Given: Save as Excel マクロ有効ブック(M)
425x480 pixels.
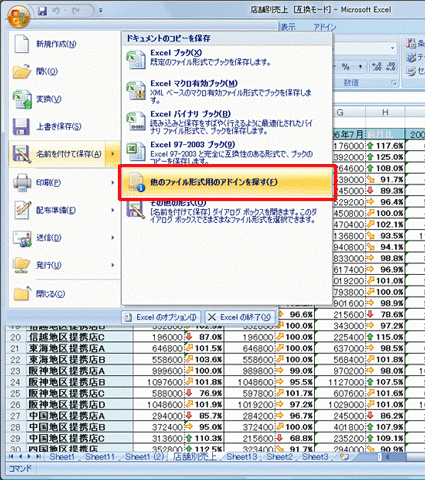Looking at the screenshot, I should click(x=227, y=91).
